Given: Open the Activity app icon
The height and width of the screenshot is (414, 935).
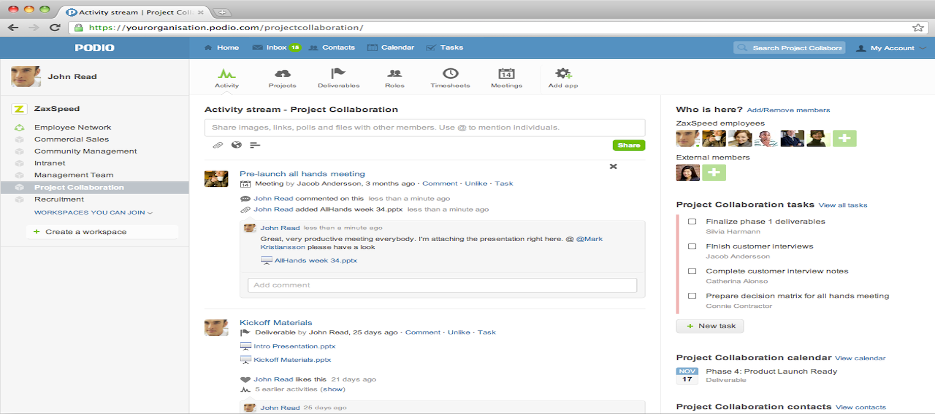Looking at the screenshot, I should [227, 74].
